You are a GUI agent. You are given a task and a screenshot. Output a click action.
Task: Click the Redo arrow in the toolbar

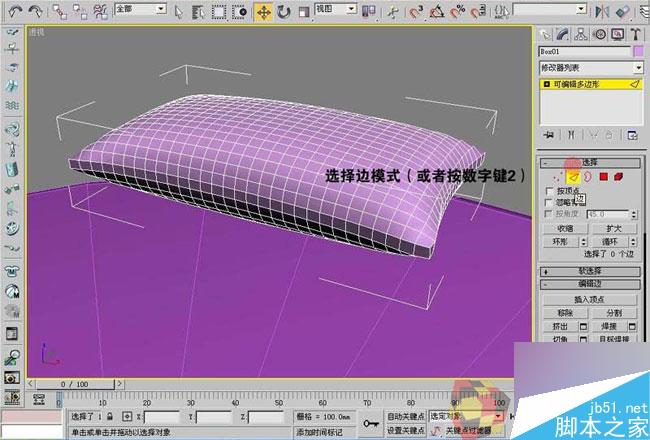[x=36, y=12]
